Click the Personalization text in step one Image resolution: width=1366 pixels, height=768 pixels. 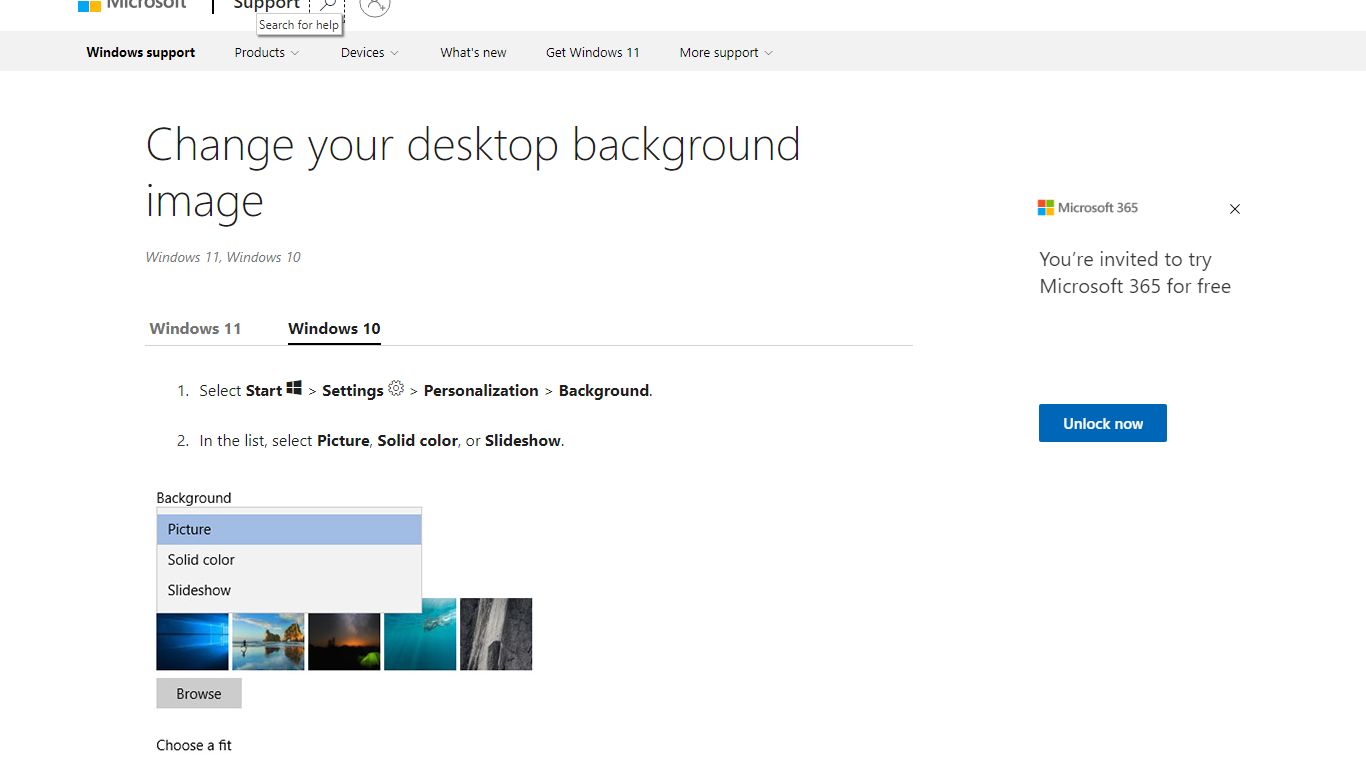click(x=481, y=391)
